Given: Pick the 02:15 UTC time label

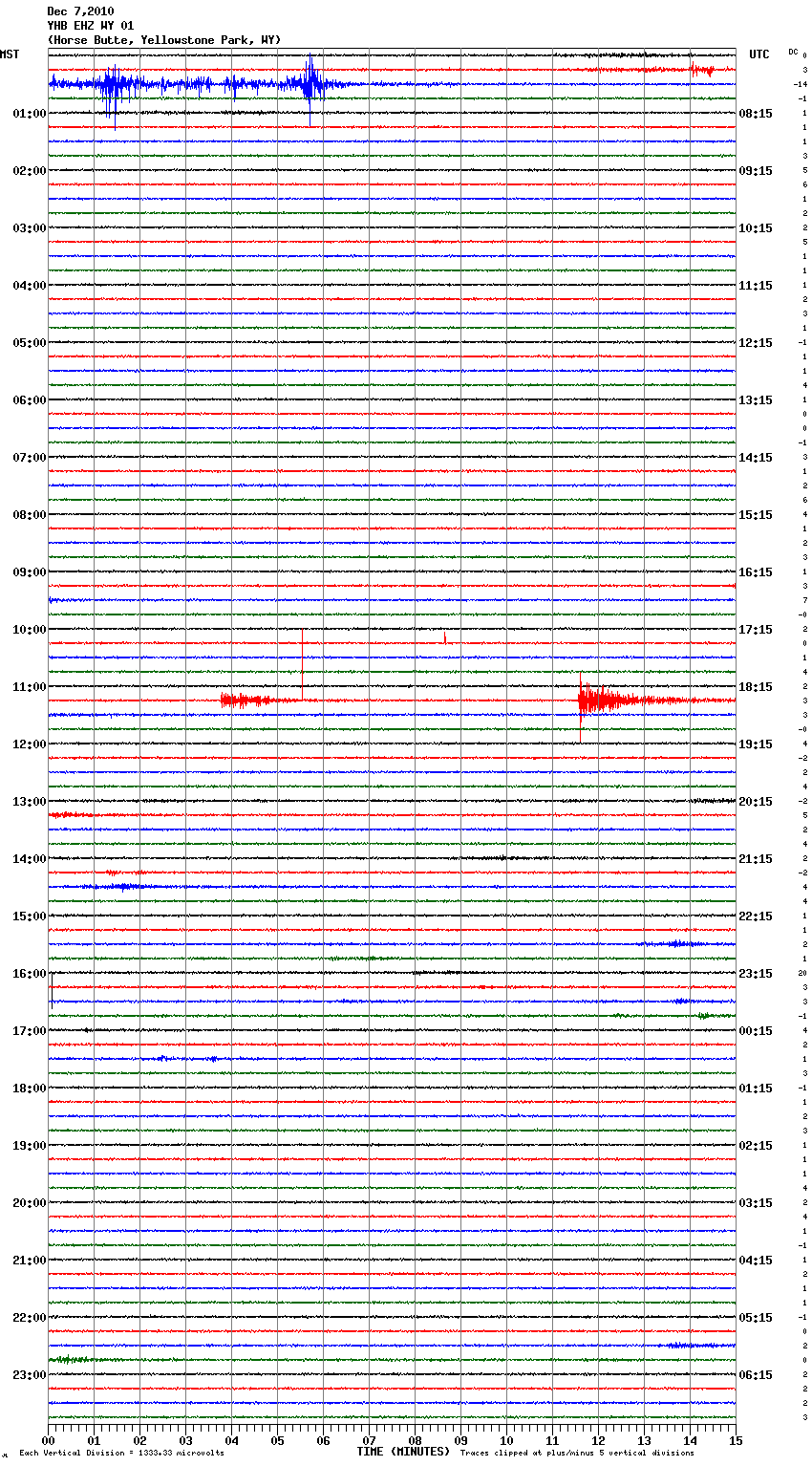Looking at the screenshot, I should 756,1146.
